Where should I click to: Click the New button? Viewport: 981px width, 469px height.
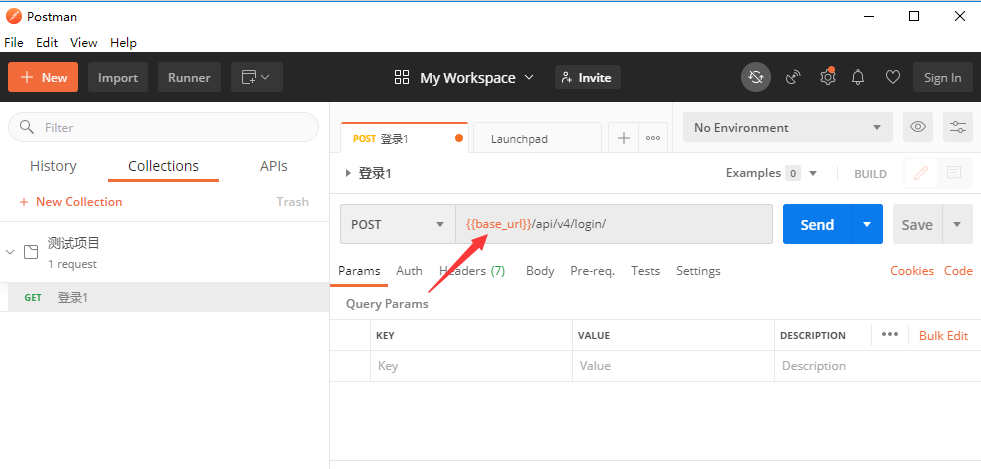tap(43, 78)
